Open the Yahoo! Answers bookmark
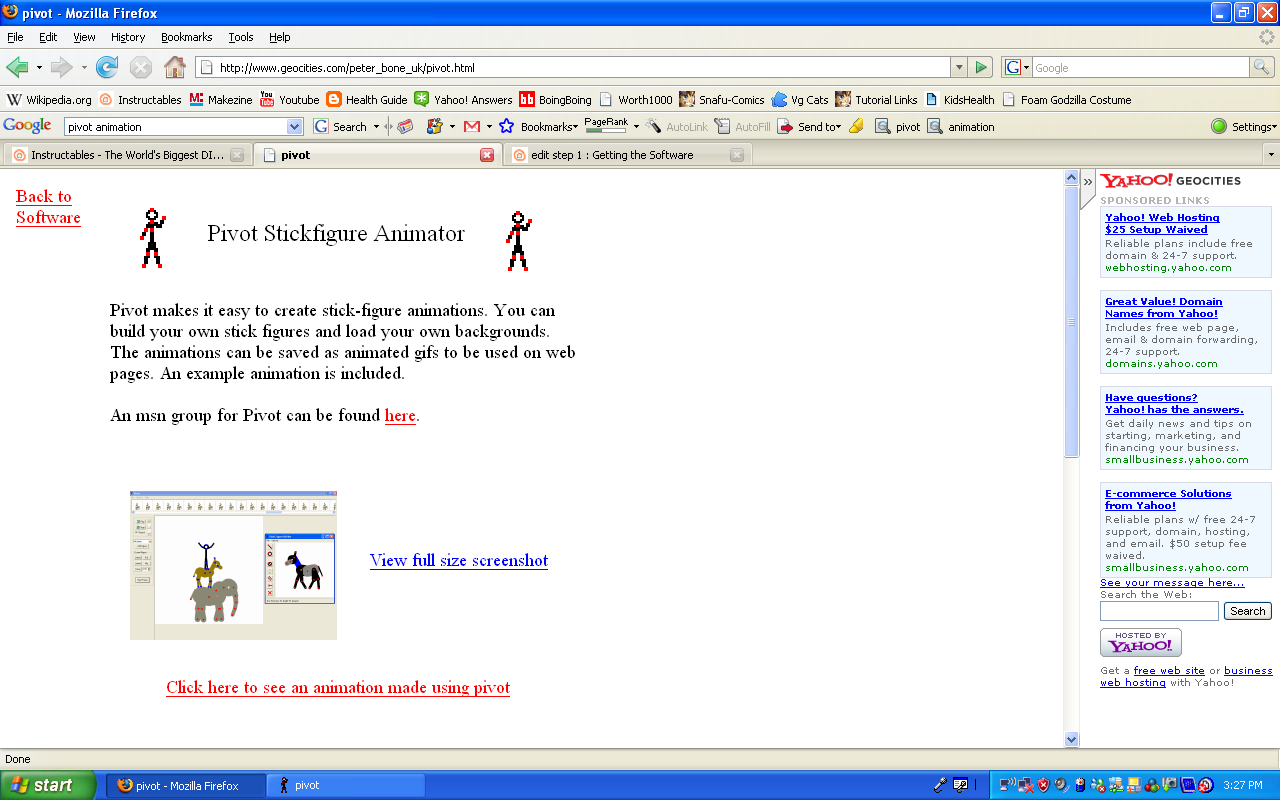1280x800 pixels. coord(463,100)
